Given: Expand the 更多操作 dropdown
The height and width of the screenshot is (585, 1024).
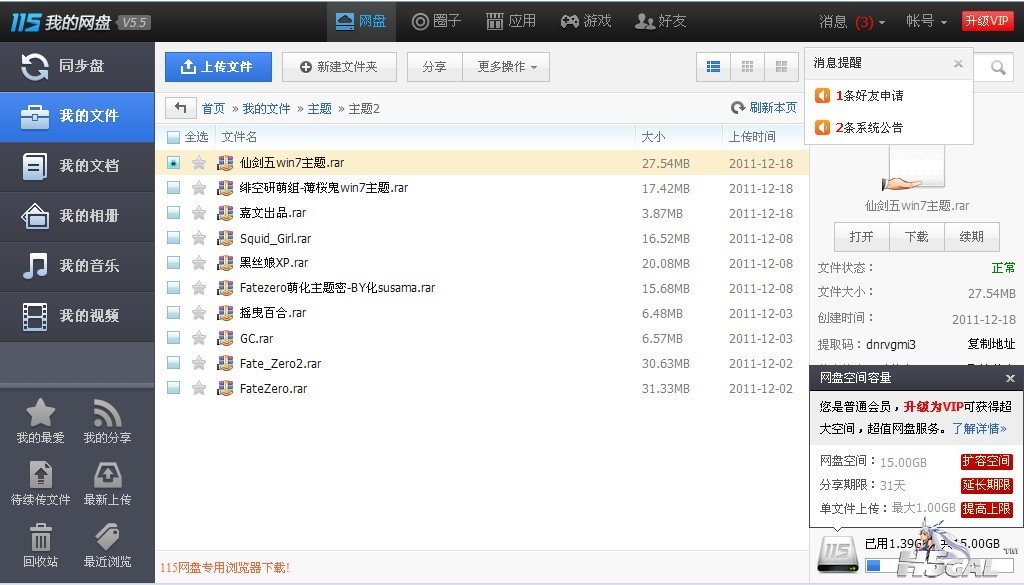Looking at the screenshot, I should (506, 67).
